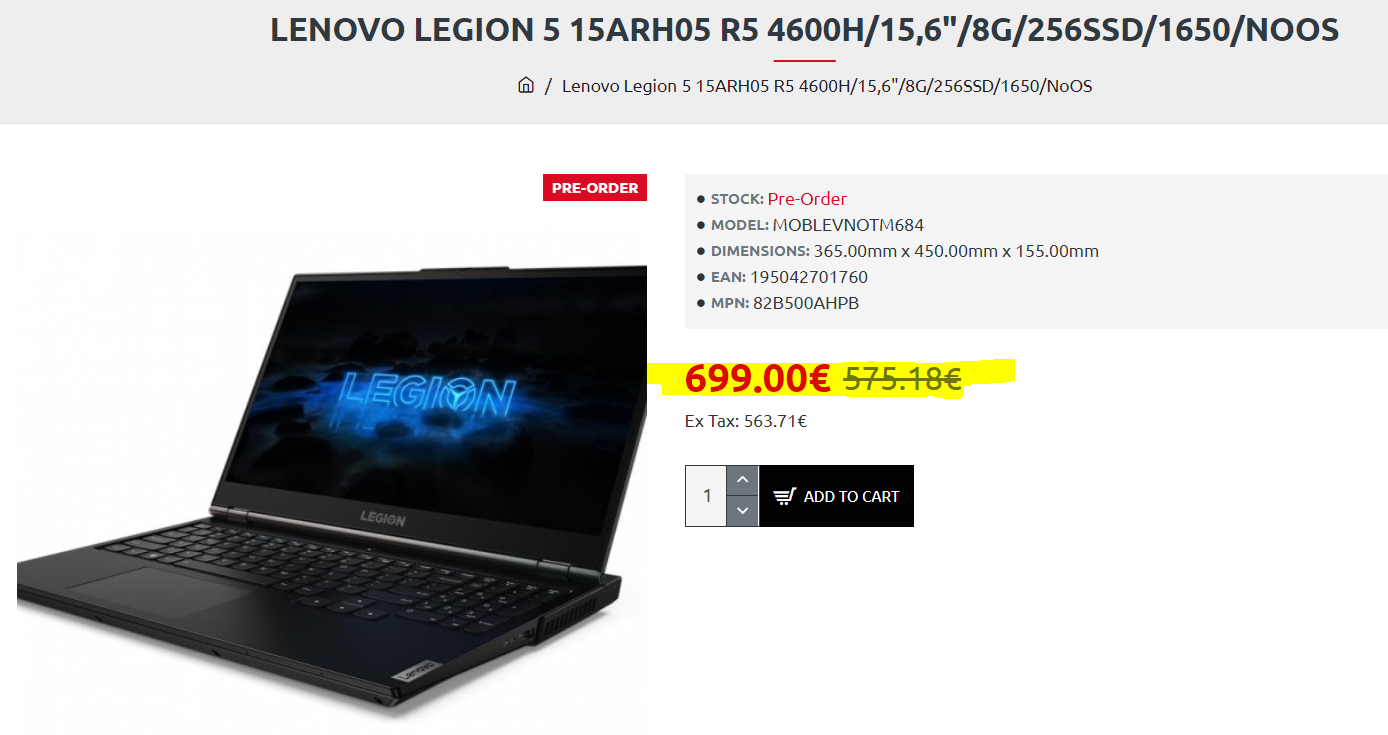Image resolution: width=1388 pixels, height=735 pixels.
Task: Select the model number MOBLEVNOTM684
Action: (848, 225)
